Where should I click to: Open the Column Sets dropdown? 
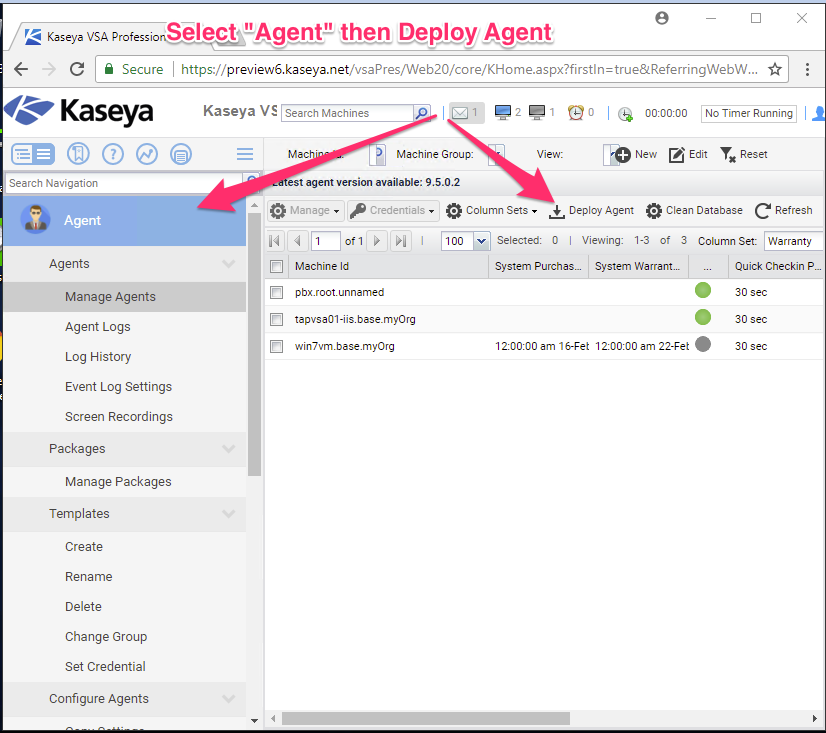click(x=491, y=210)
